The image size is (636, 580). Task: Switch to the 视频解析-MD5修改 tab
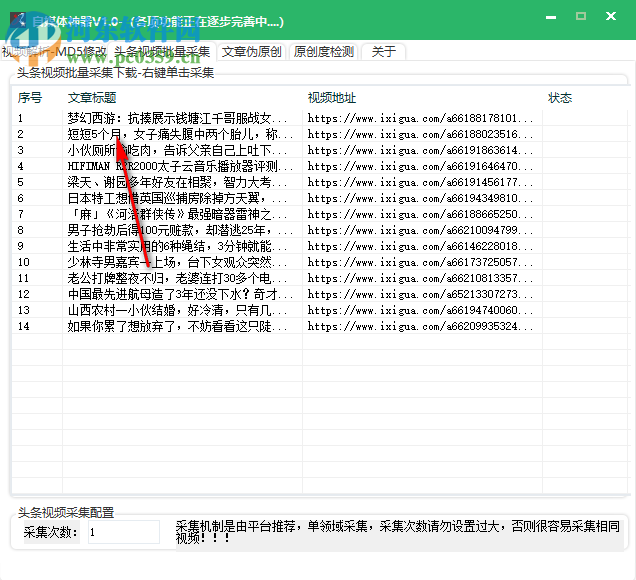[54, 52]
